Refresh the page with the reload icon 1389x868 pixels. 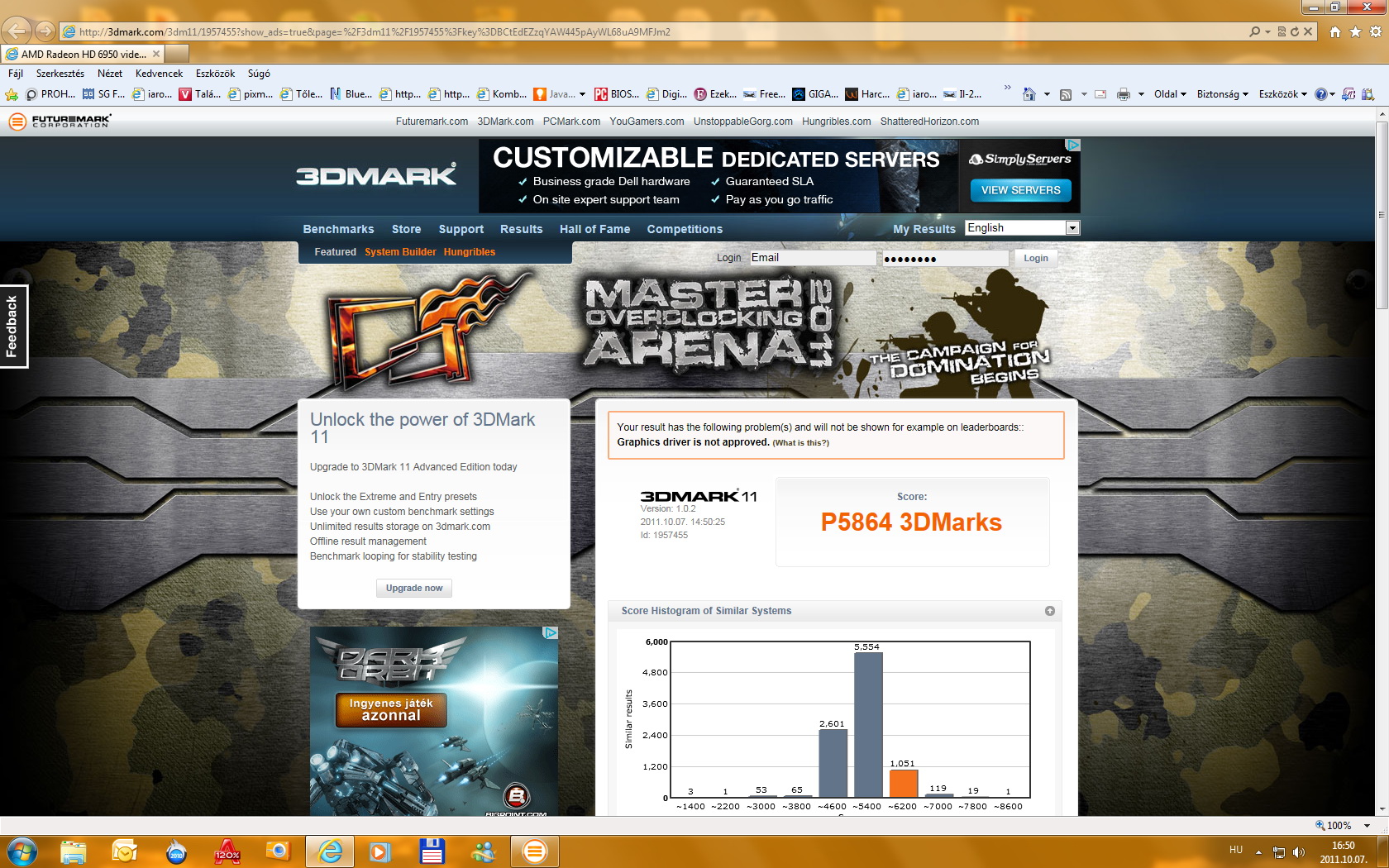pos(1295,31)
